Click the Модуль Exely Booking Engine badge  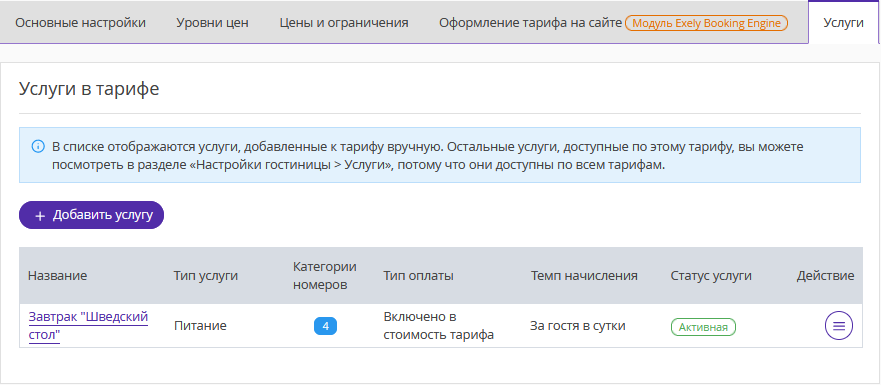pos(706,23)
